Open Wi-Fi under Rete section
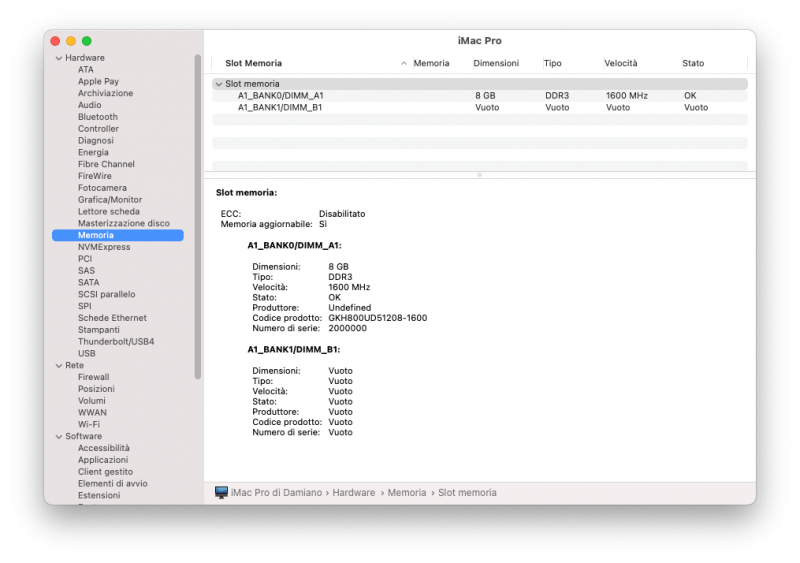 [x=89, y=424]
